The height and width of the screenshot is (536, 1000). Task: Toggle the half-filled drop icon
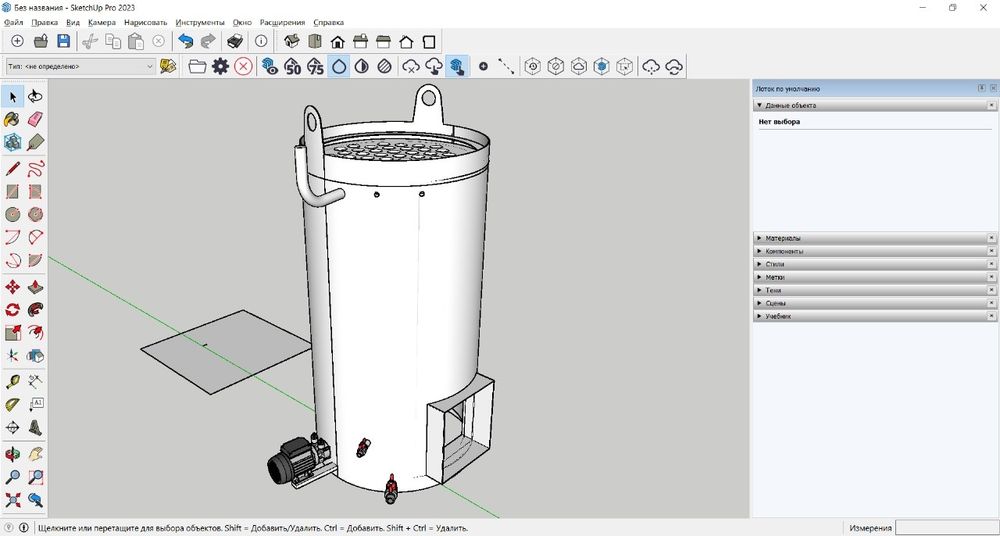pos(362,66)
